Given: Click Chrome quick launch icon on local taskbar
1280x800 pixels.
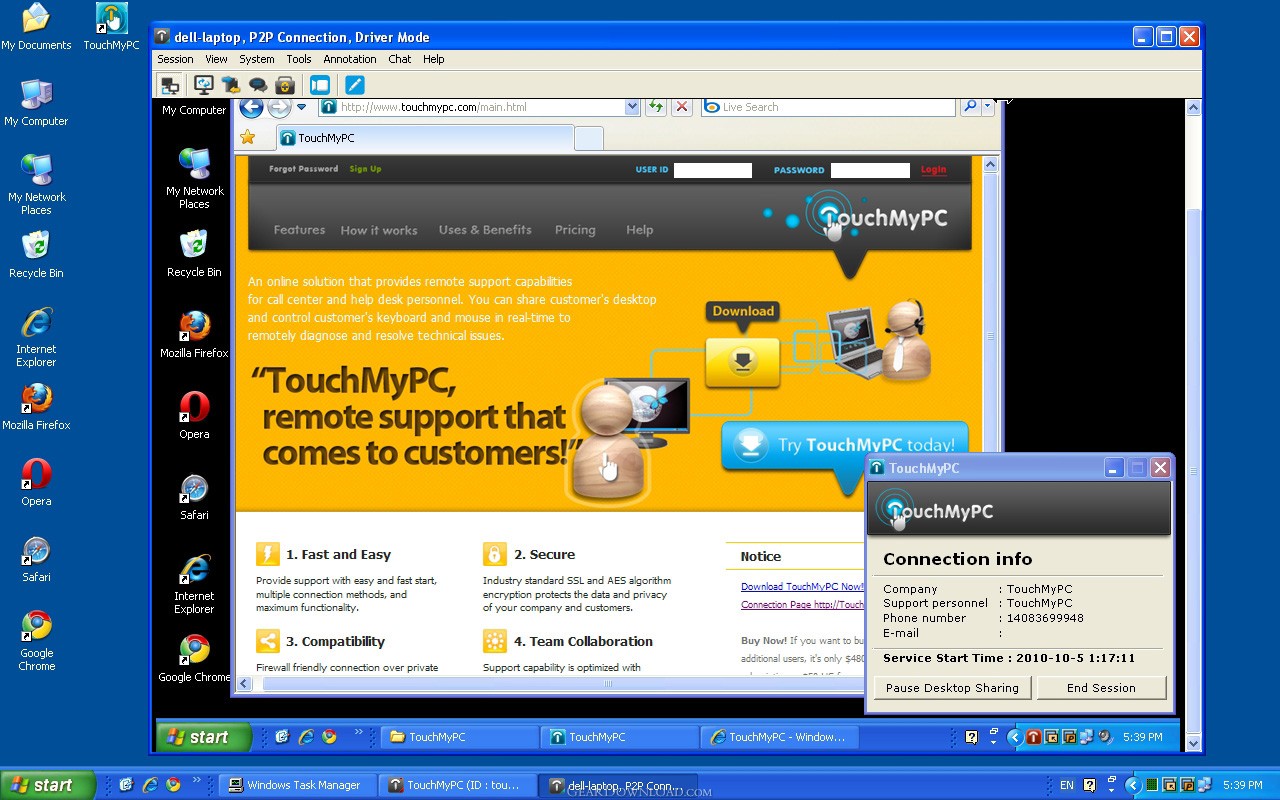Looking at the screenshot, I should click(173, 785).
